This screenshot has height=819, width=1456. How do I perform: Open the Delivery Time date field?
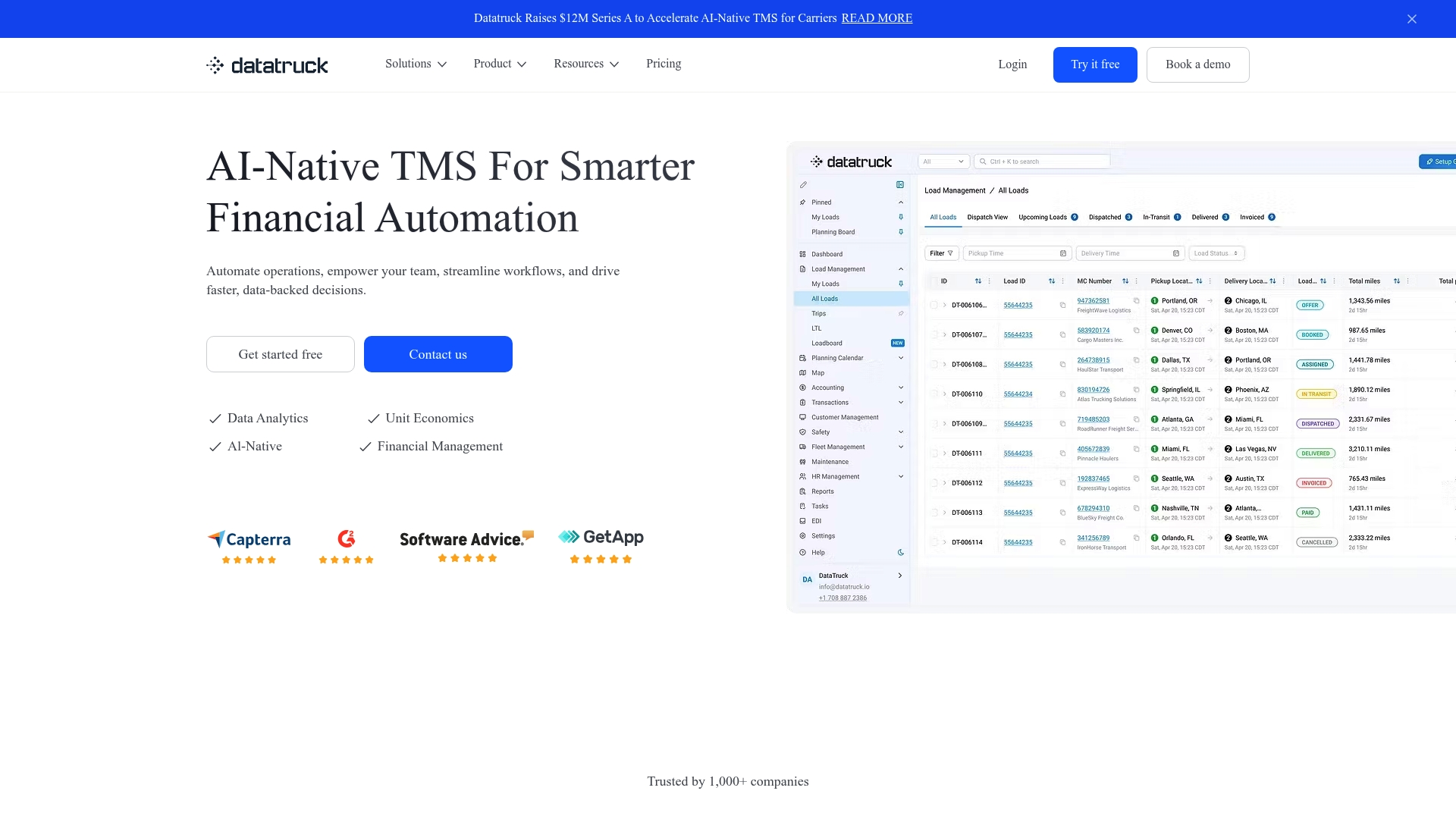point(1130,253)
